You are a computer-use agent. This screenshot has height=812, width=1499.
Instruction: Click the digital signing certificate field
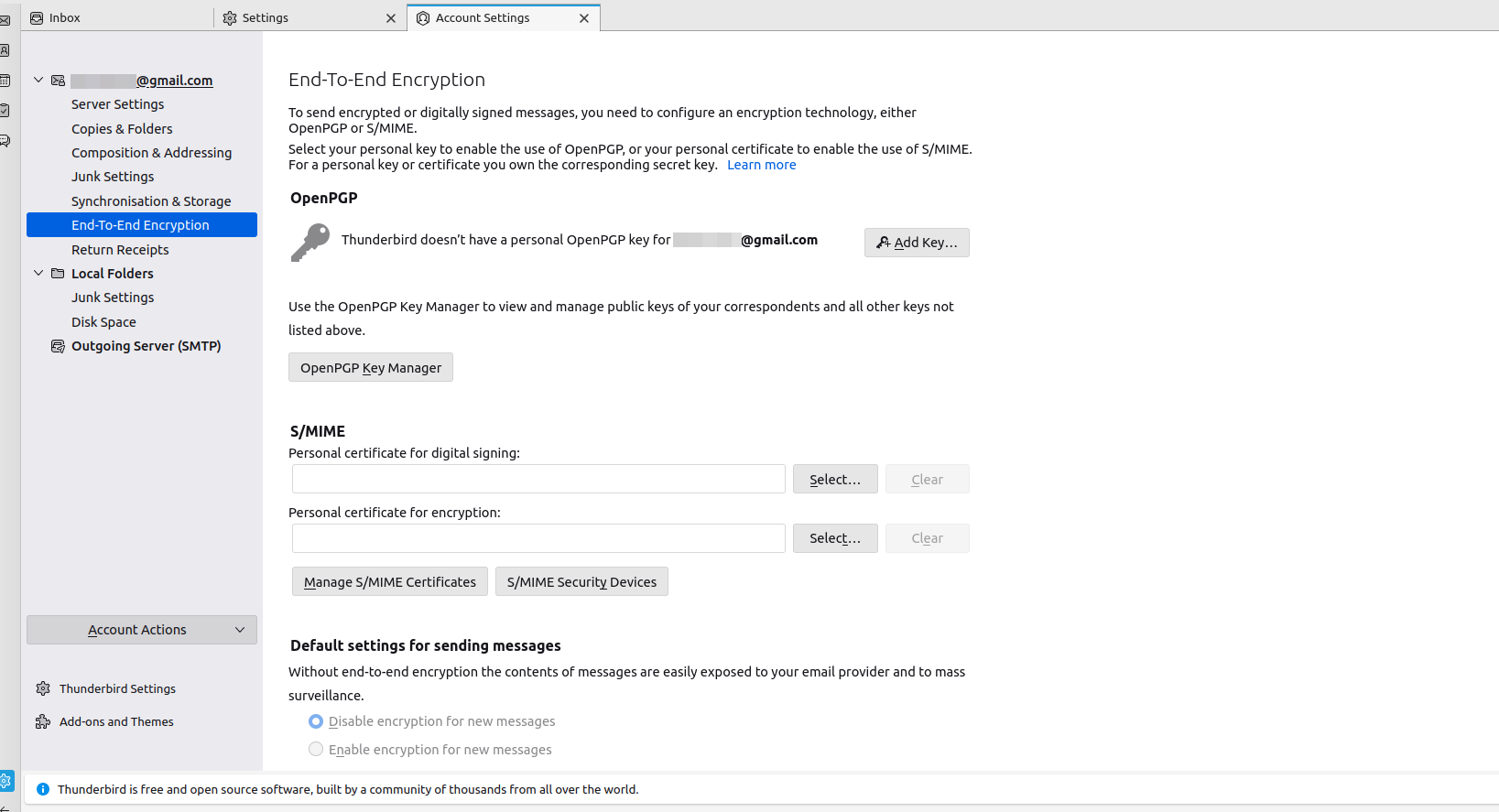tap(538, 479)
